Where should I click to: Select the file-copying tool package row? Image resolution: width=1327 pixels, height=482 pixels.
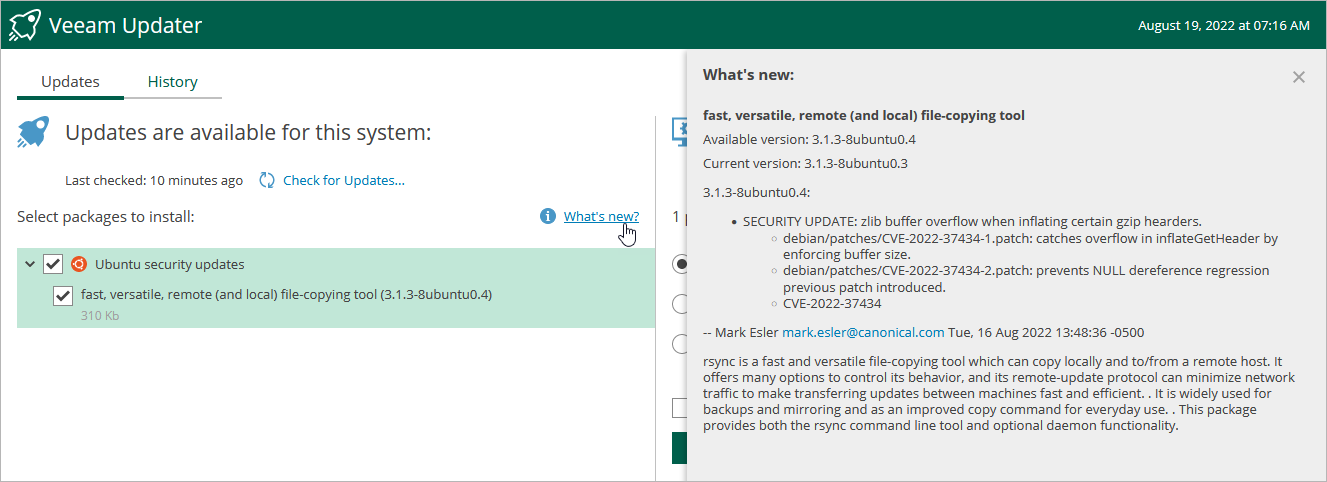pos(286,295)
